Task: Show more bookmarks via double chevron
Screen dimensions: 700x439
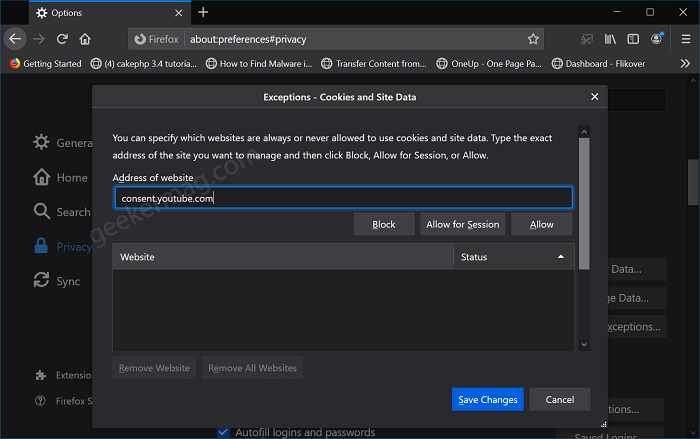Action: coord(685,63)
